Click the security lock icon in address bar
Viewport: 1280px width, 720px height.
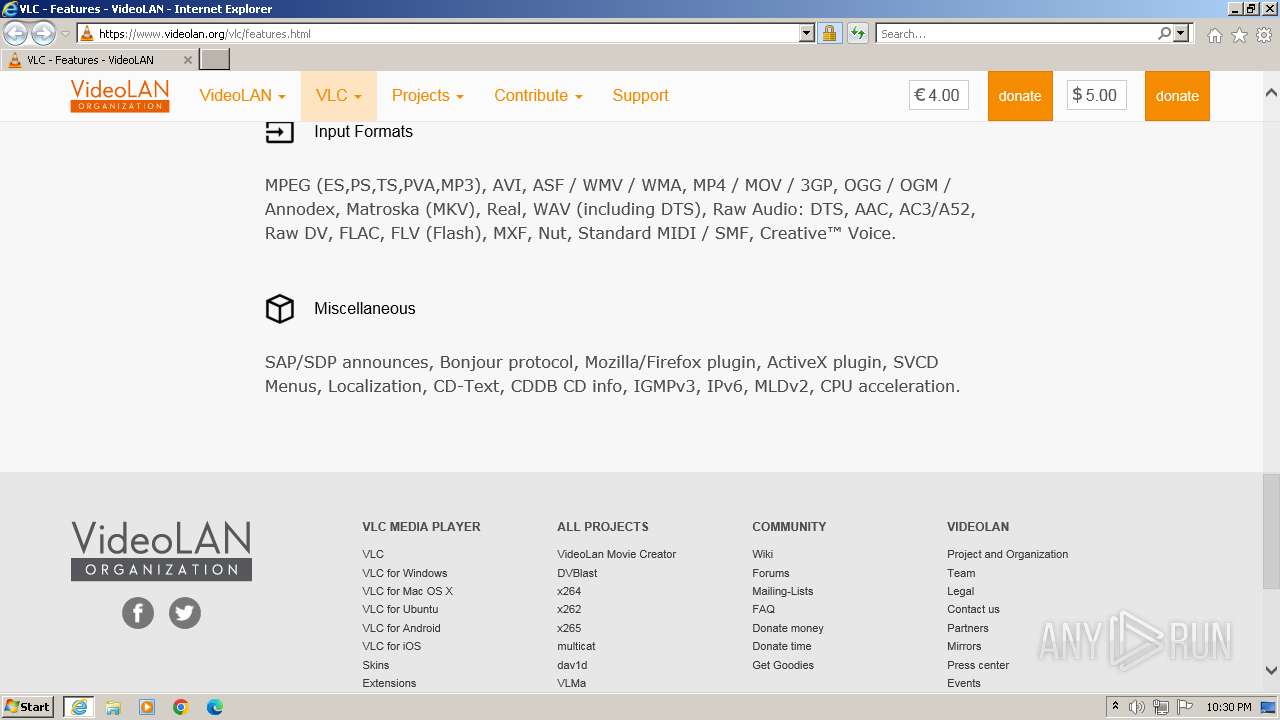pyautogui.click(x=829, y=33)
